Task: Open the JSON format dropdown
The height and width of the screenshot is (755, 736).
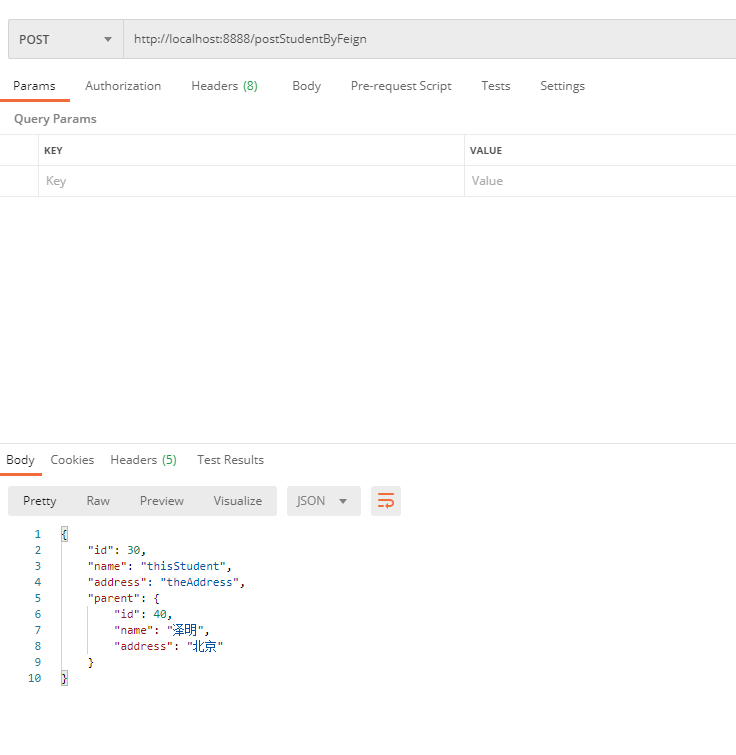Action: coord(323,501)
